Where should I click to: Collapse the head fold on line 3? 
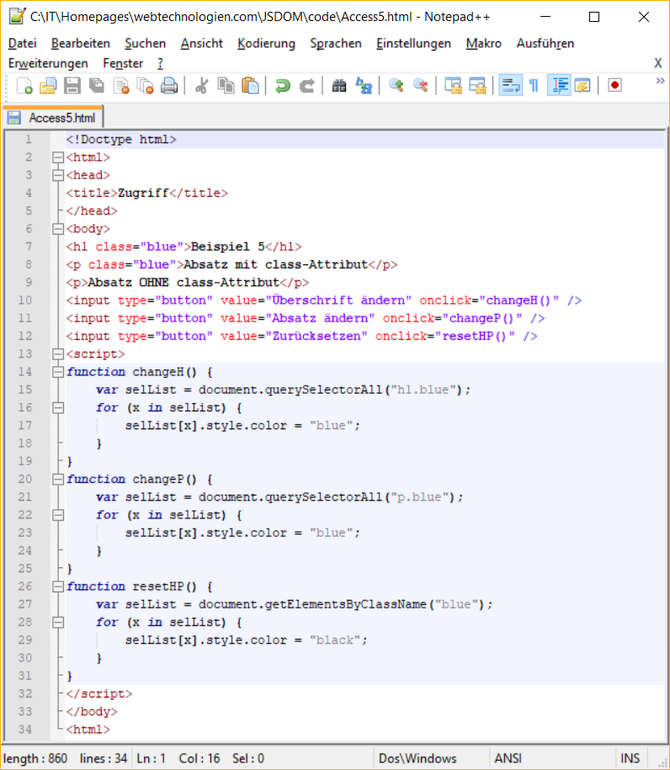click(x=58, y=175)
